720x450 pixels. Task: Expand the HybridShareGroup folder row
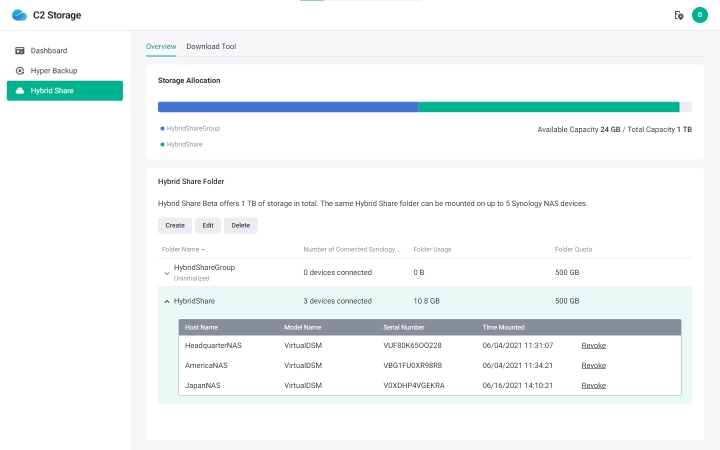(167, 273)
